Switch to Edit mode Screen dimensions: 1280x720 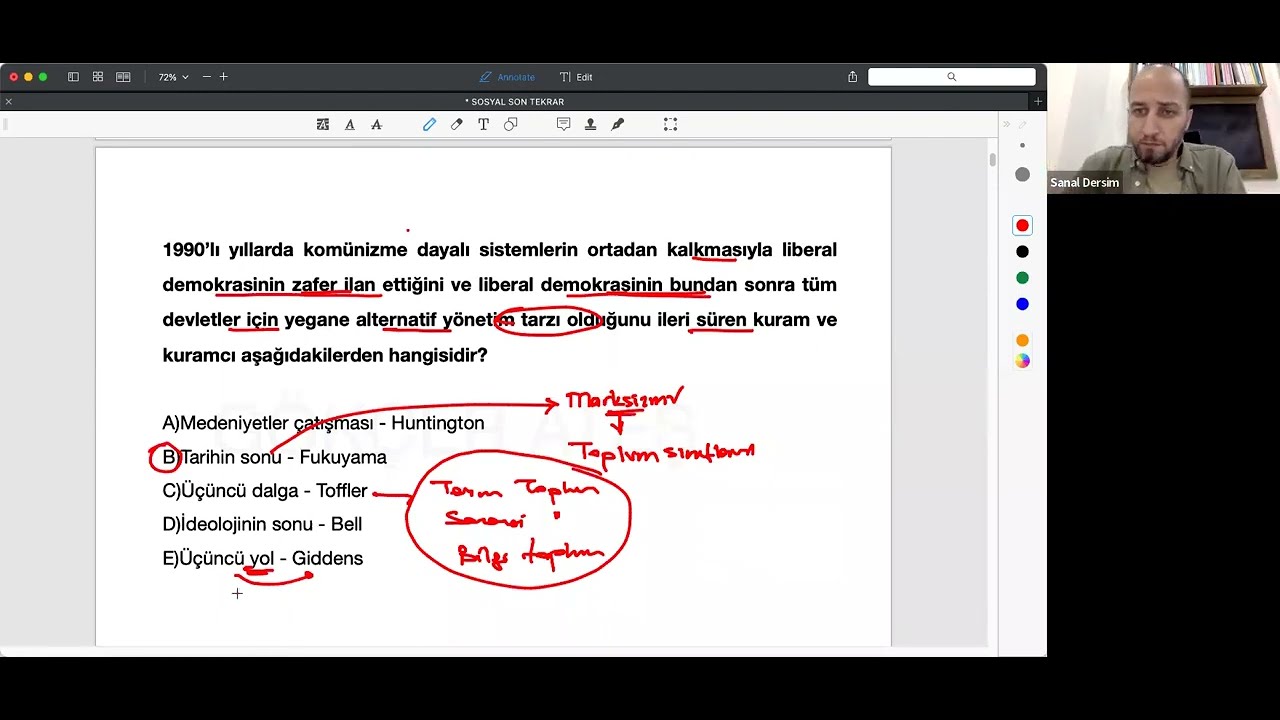click(576, 77)
